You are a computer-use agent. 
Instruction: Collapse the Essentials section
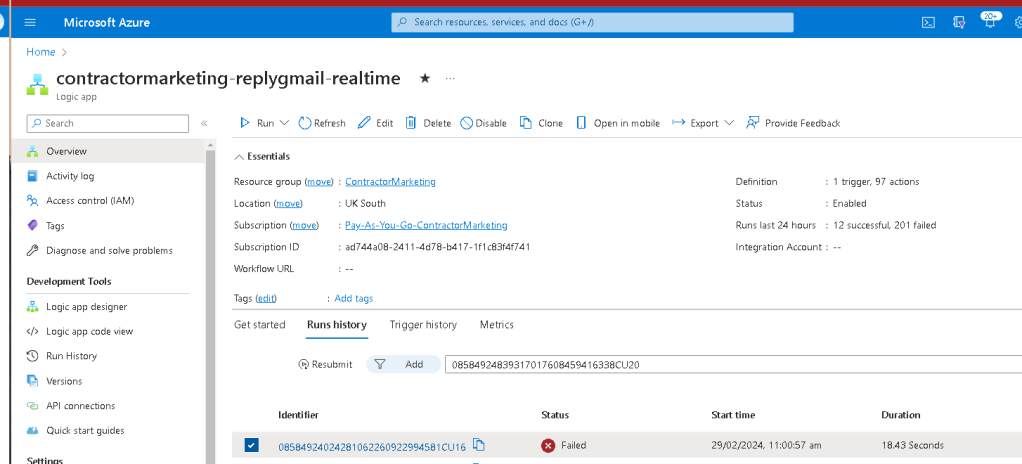click(x=262, y=156)
